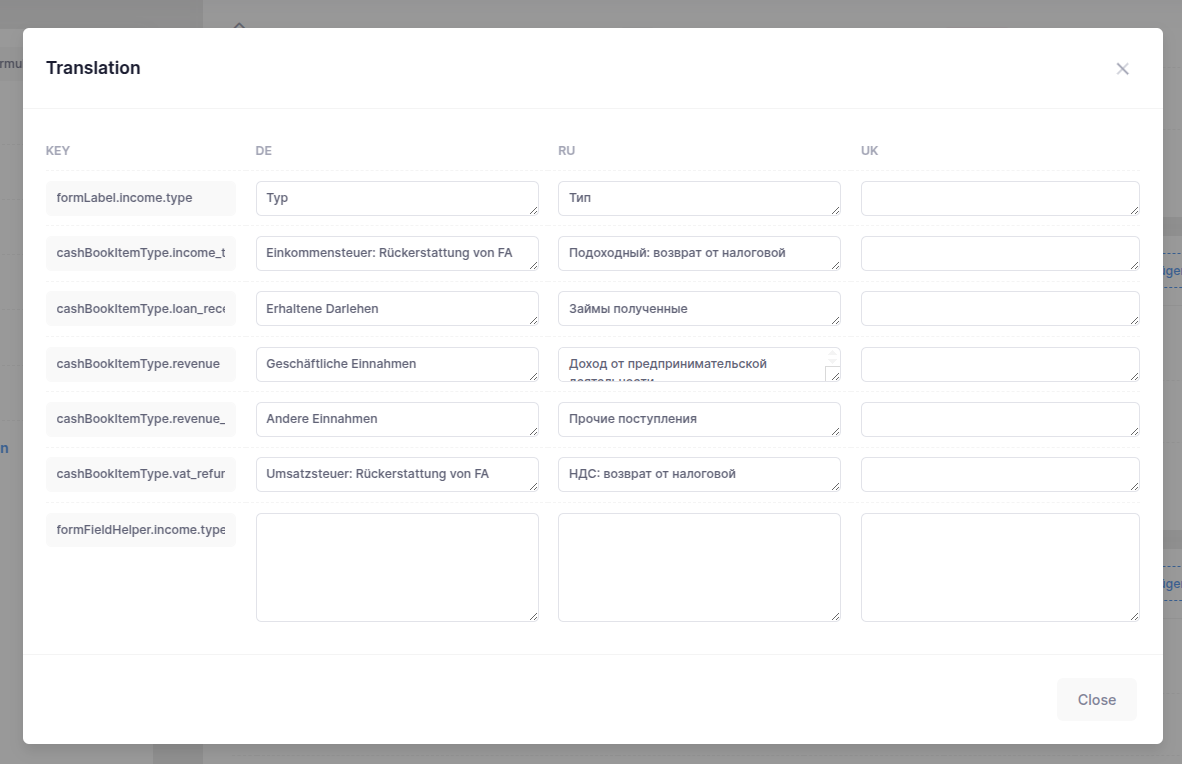Click the DE field 'Einkommensteuer: Rückerstattung von FA'
Screen dimensions: 1182x764
click(397, 253)
